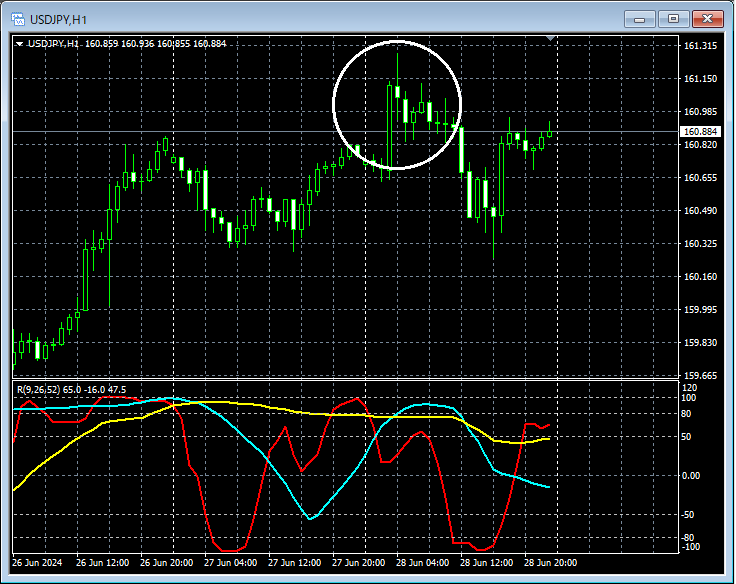Screen dimensions: 736x584
Task: Click the time axis label 26 Jun 2024
Action: tap(37, 562)
